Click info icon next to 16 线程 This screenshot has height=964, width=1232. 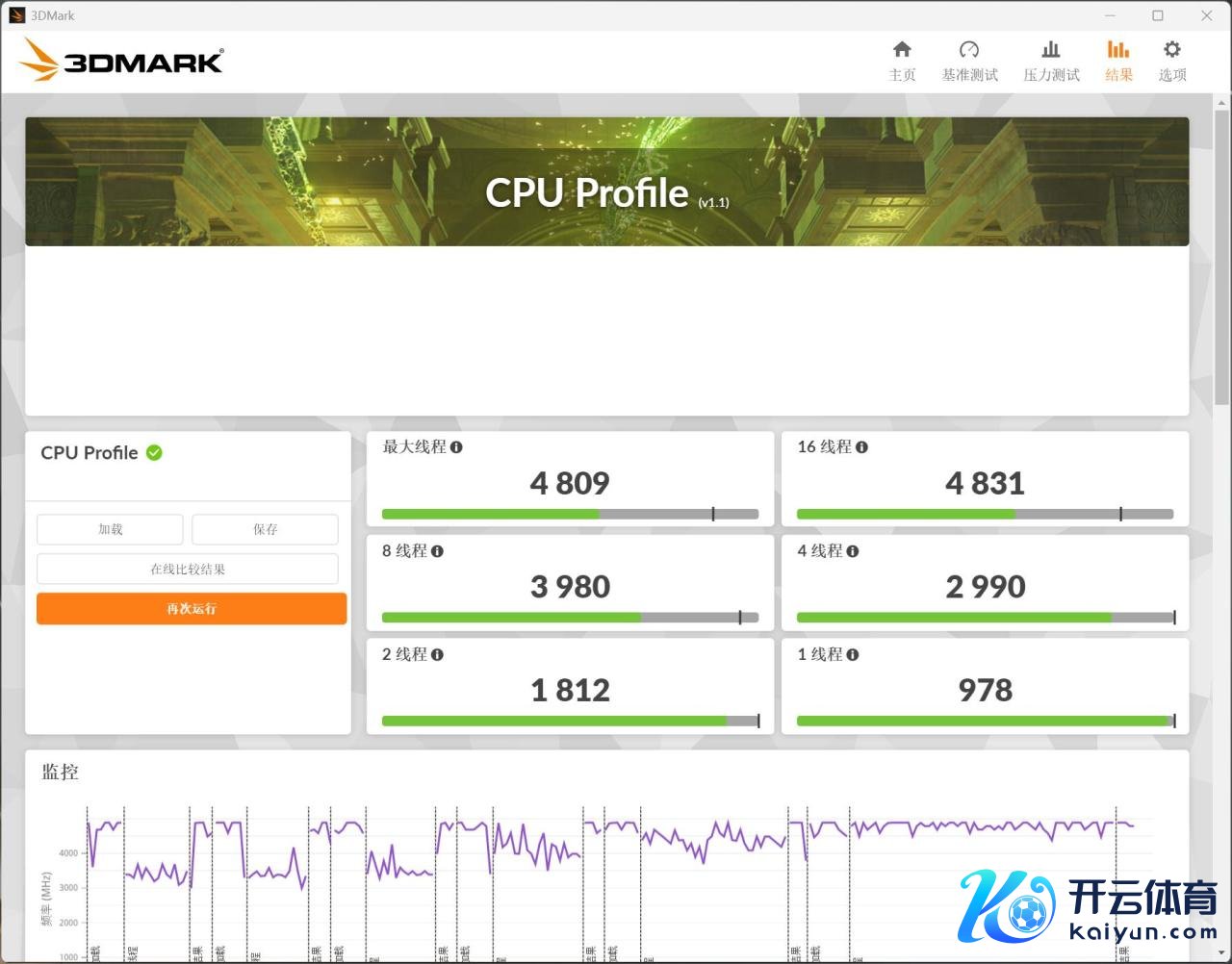861,447
